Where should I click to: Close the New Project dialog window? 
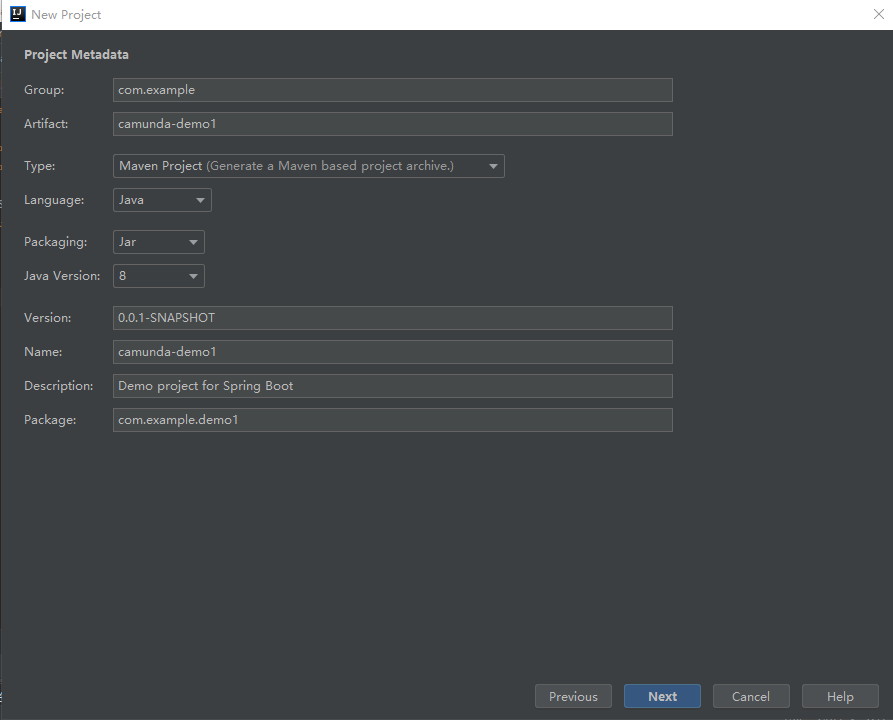tap(878, 14)
